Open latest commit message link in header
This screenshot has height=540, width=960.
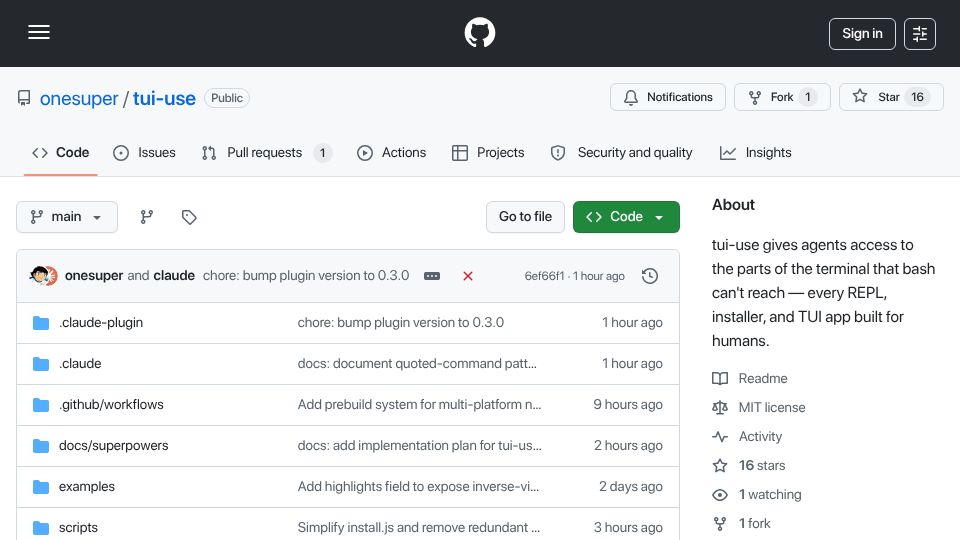(306, 276)
